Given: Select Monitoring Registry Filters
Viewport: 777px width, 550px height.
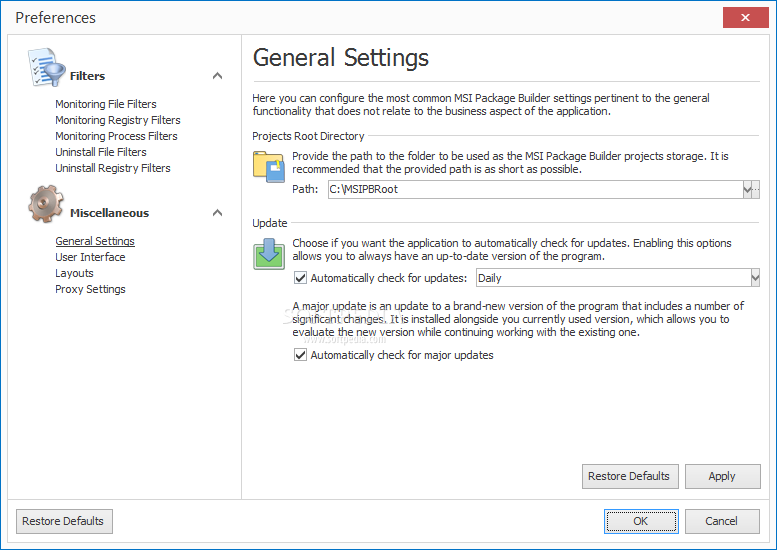Looking at the screenshot, I should click(117, 120).
